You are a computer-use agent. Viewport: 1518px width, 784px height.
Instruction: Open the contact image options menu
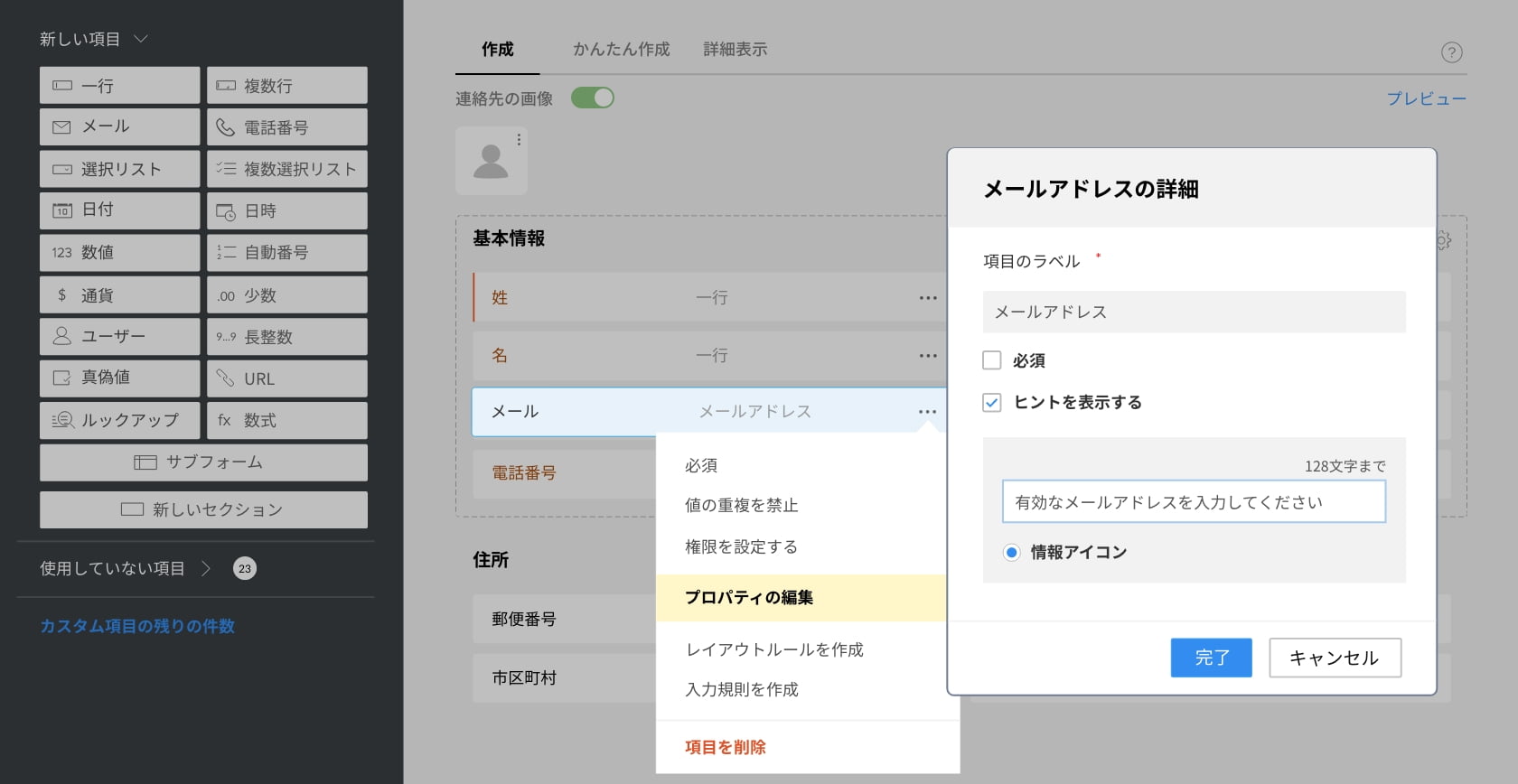(x=519, y=140)
